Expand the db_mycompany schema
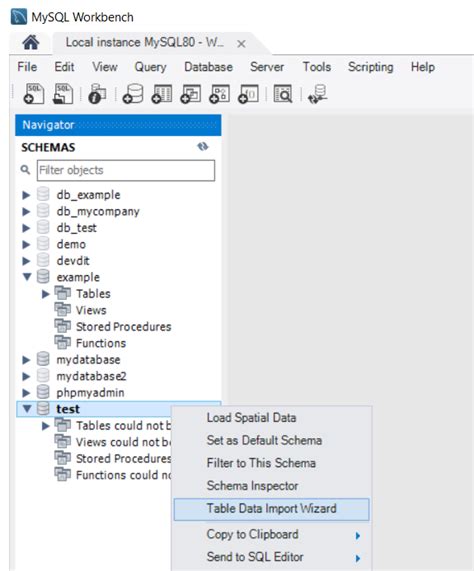 tap(26, 211)
